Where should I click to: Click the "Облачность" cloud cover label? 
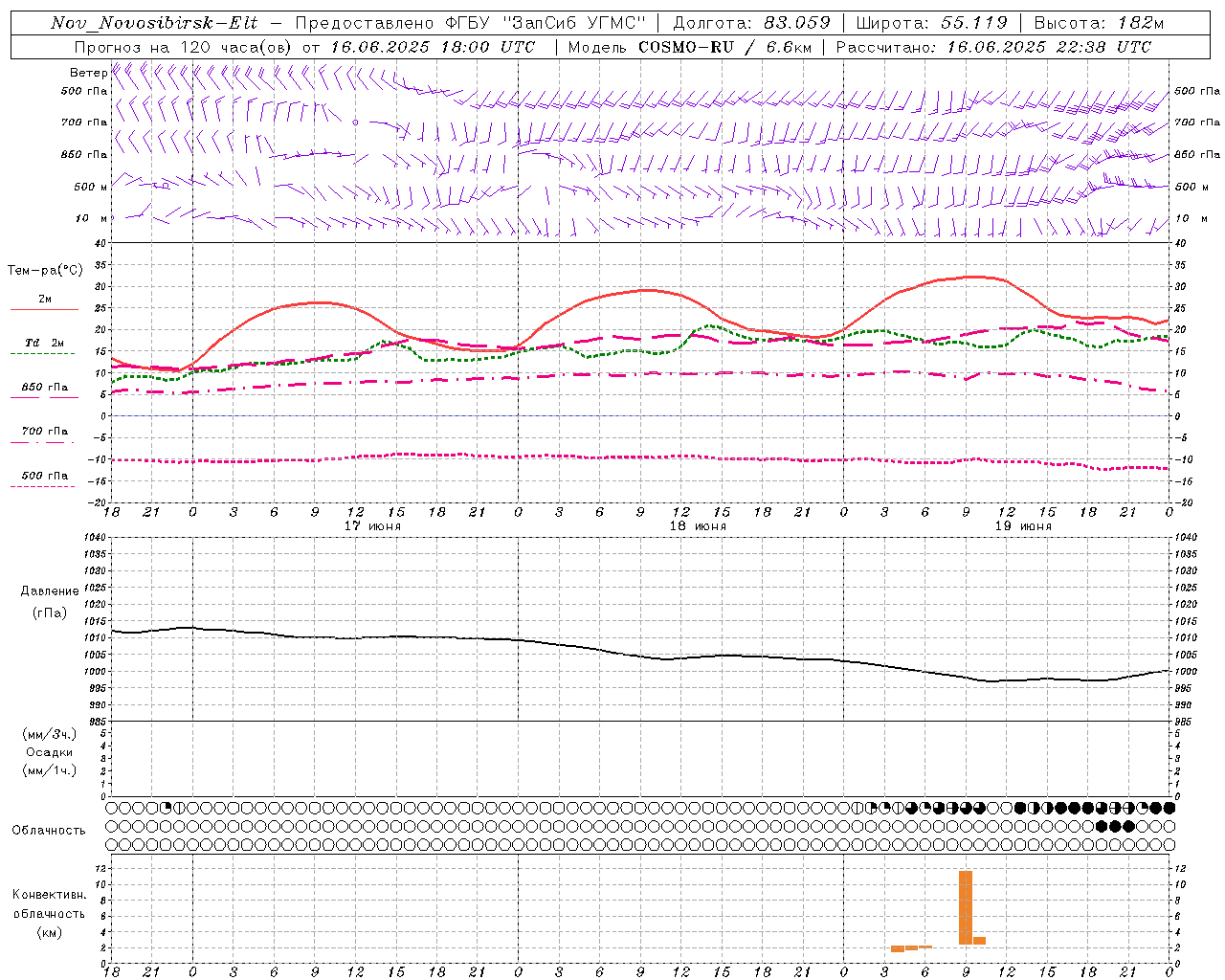tap(49, 831)
